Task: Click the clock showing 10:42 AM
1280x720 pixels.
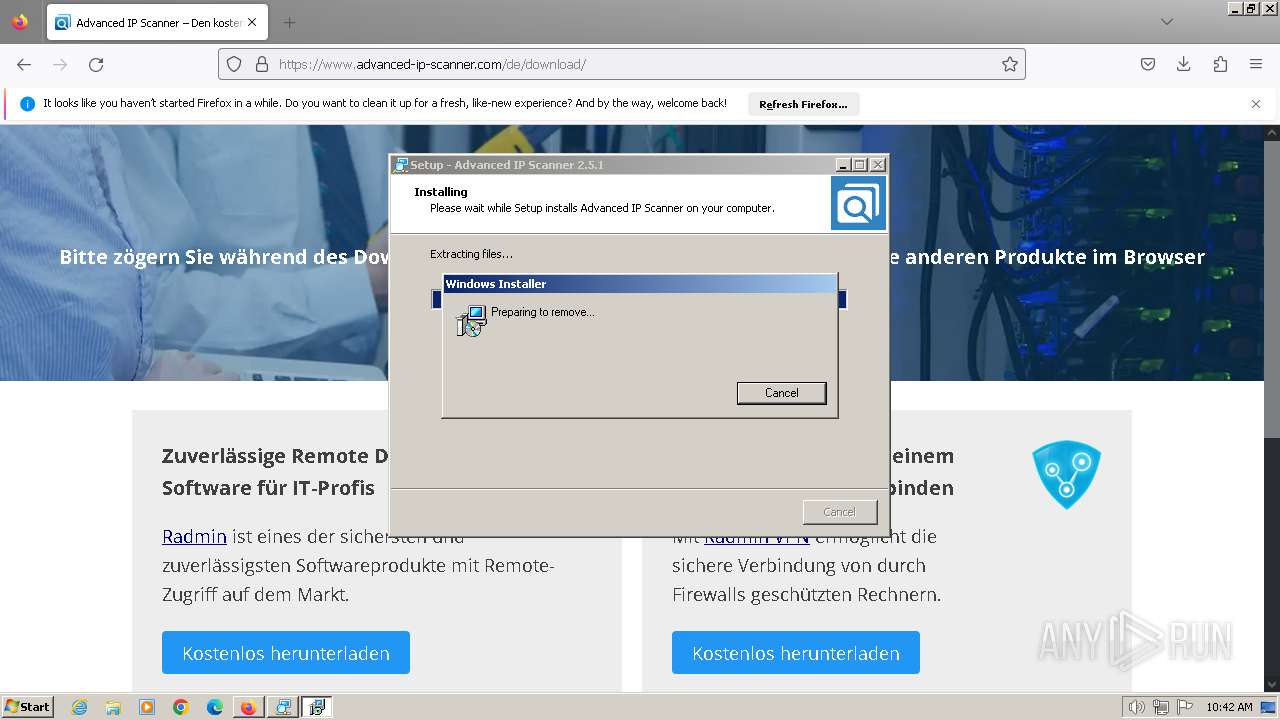Action: pyautogui.click(x=1229, y=707)
